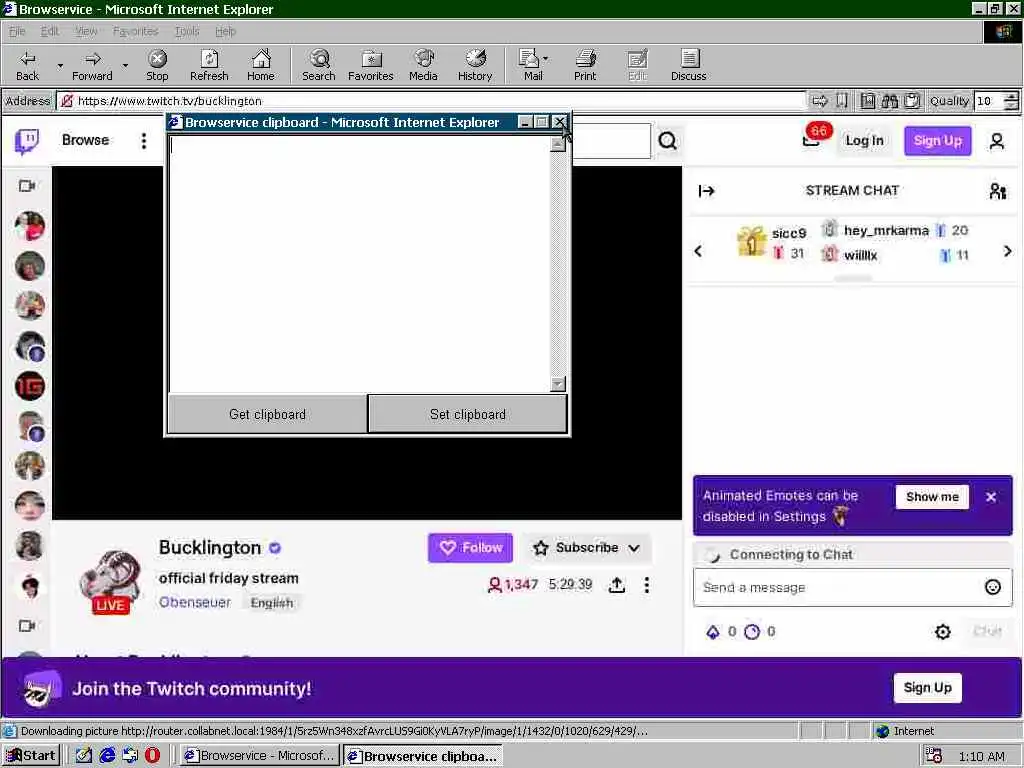Launch Opera from the quick launch bar
The width and height of the screenshot is (1024, 768).
(152, 756)
